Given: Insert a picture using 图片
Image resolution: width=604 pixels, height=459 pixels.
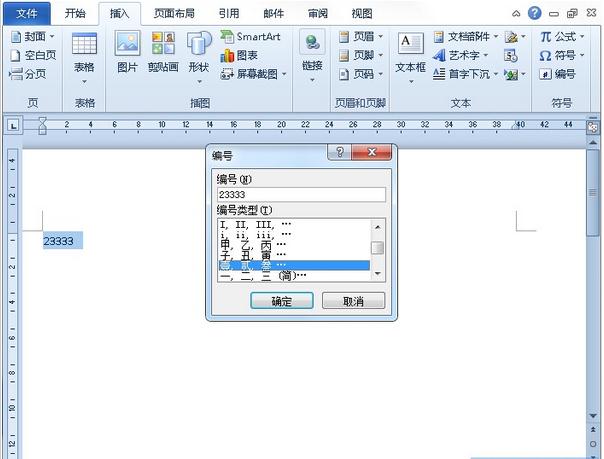Looking at the screenshot, I should [x=128, y=53].
